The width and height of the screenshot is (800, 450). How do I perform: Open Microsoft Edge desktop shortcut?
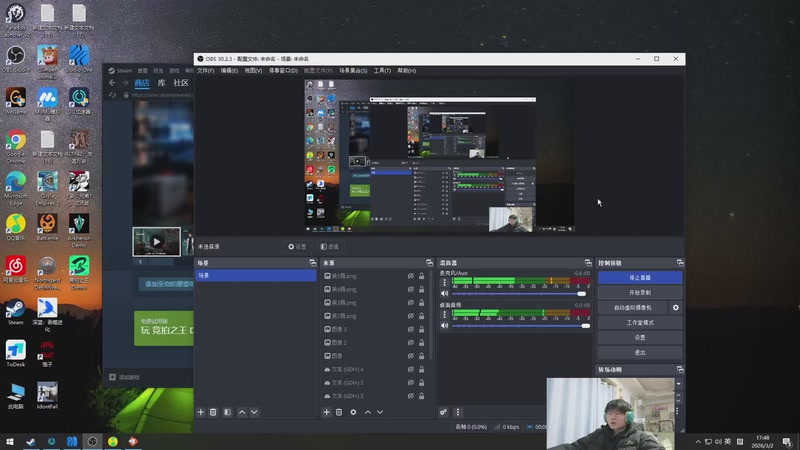16,188
